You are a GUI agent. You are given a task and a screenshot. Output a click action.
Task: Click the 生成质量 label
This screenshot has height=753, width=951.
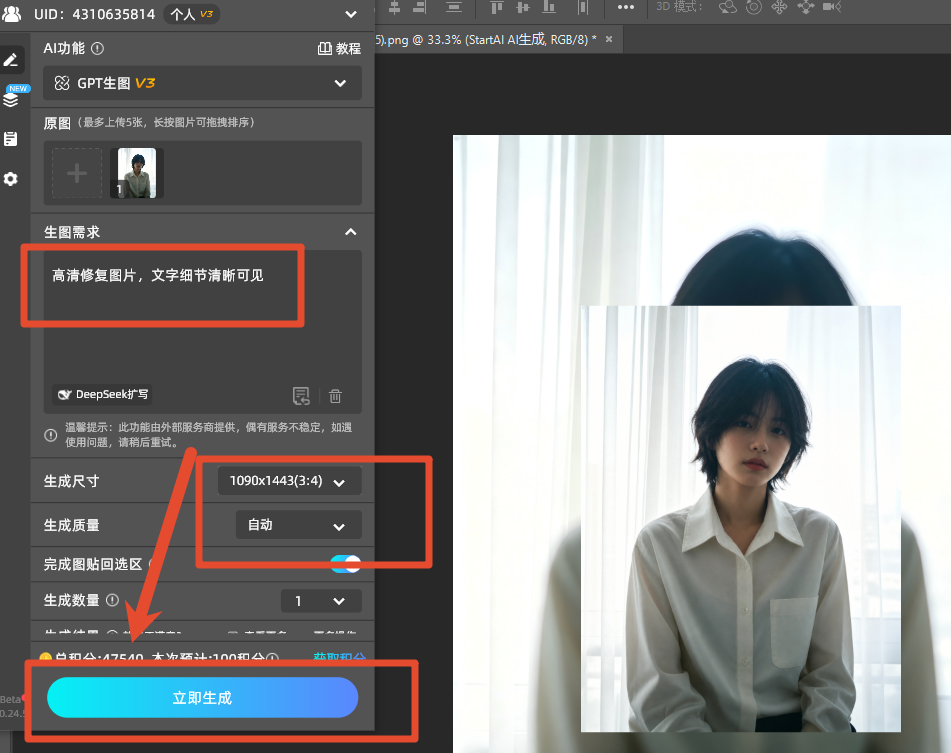pos(72,525)
